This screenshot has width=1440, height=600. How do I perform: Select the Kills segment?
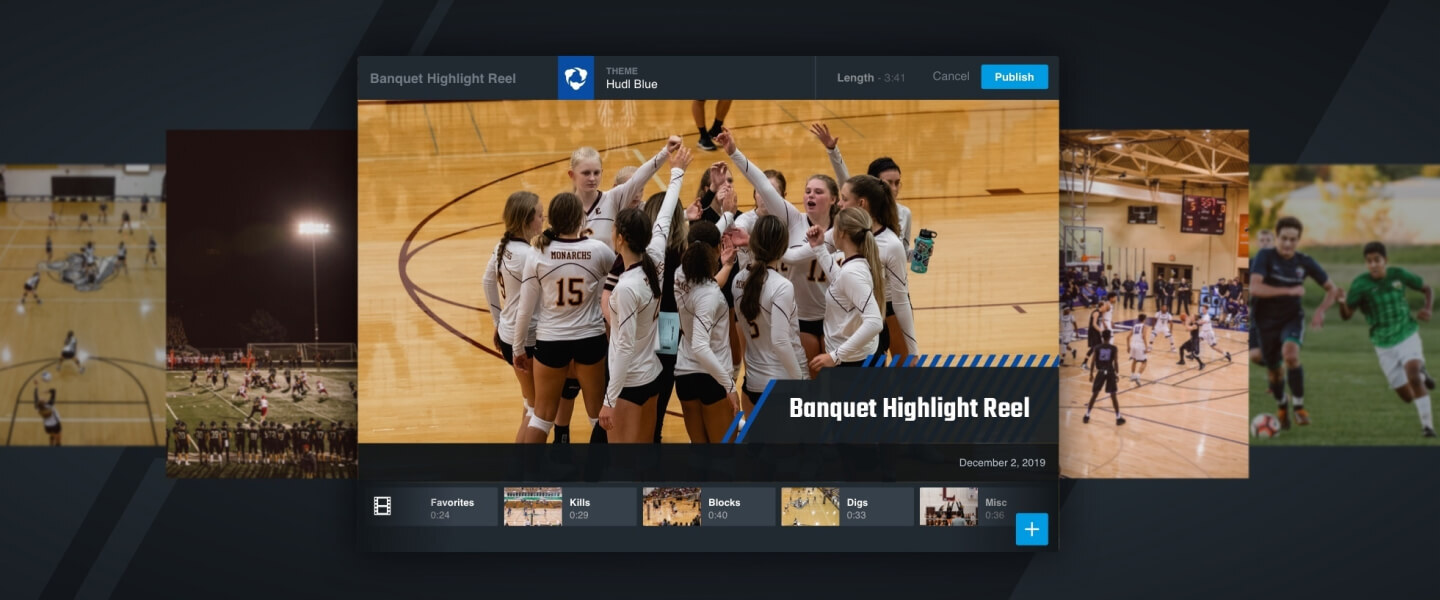tap(570, 507)
